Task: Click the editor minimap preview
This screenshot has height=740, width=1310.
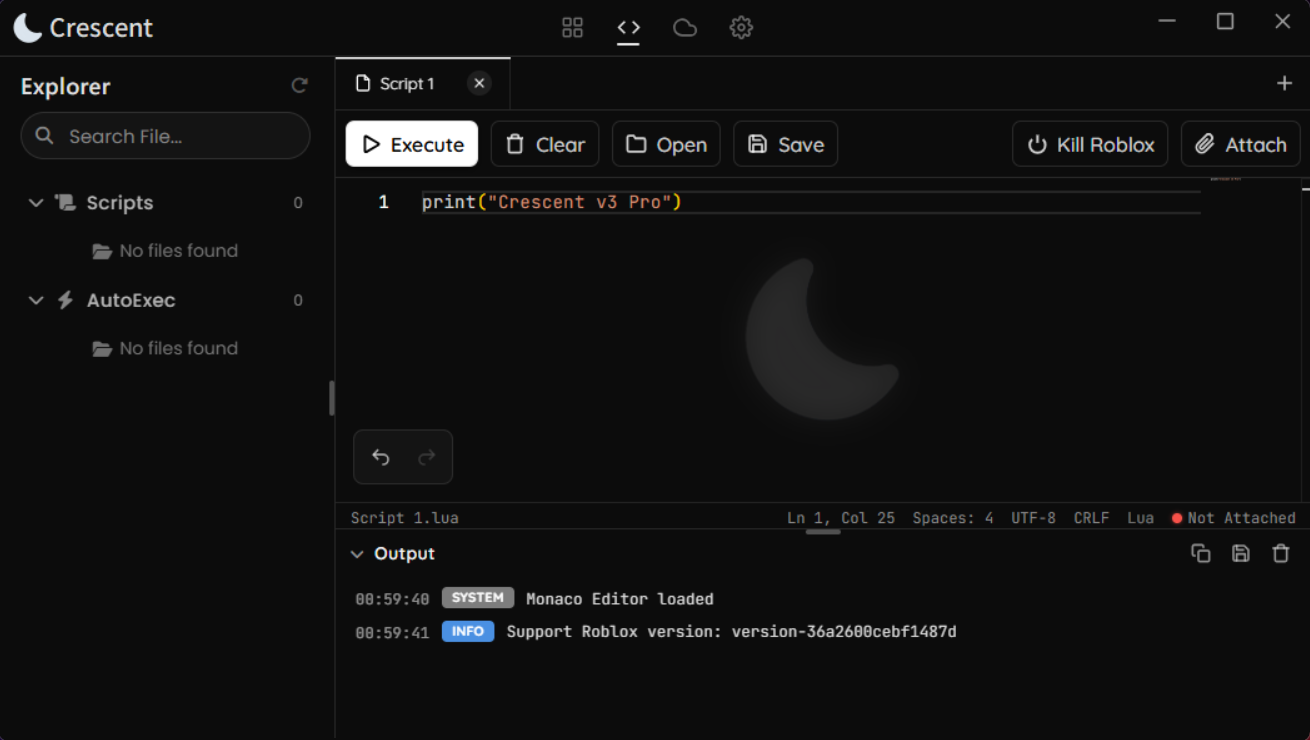Action: [1226, 179]
